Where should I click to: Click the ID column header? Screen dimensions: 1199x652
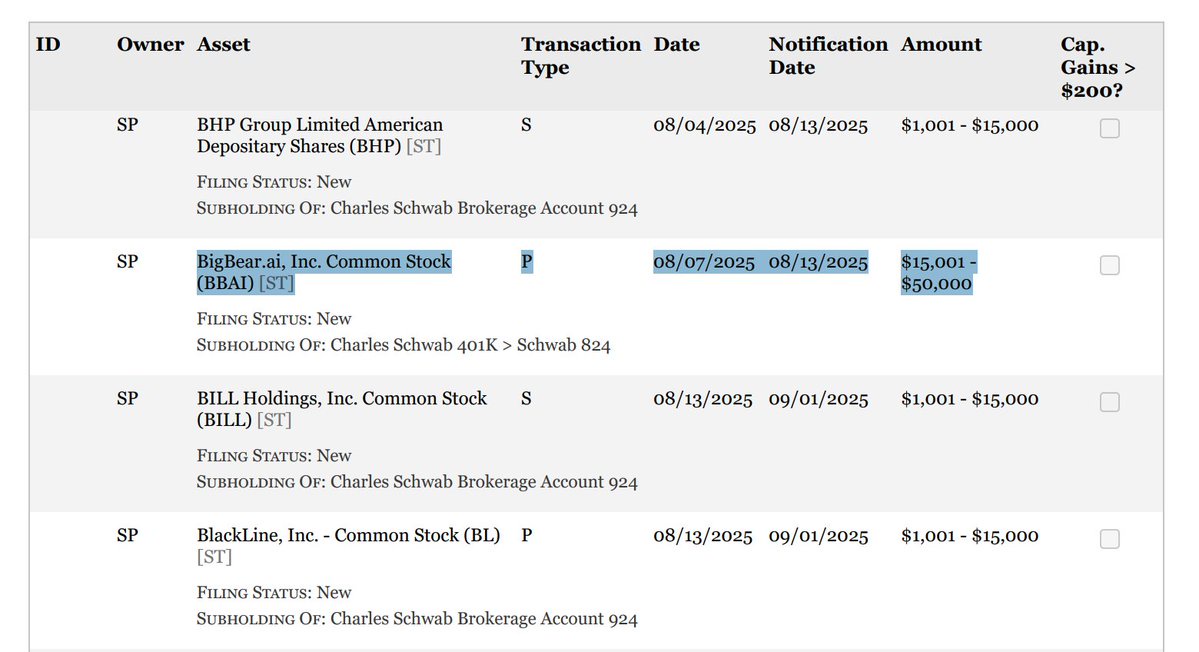coord(48,45)
